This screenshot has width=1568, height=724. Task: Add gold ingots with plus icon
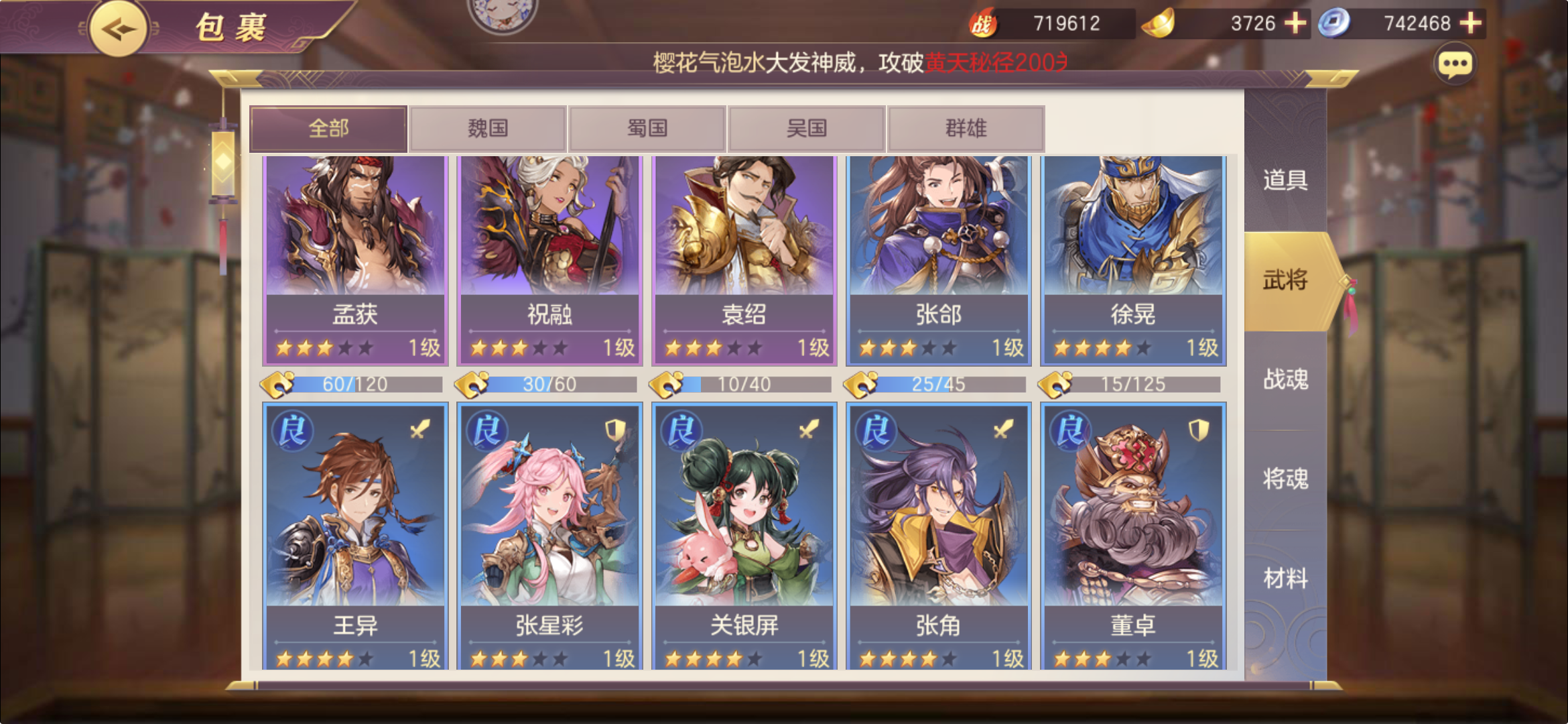tap(1295, 23)
